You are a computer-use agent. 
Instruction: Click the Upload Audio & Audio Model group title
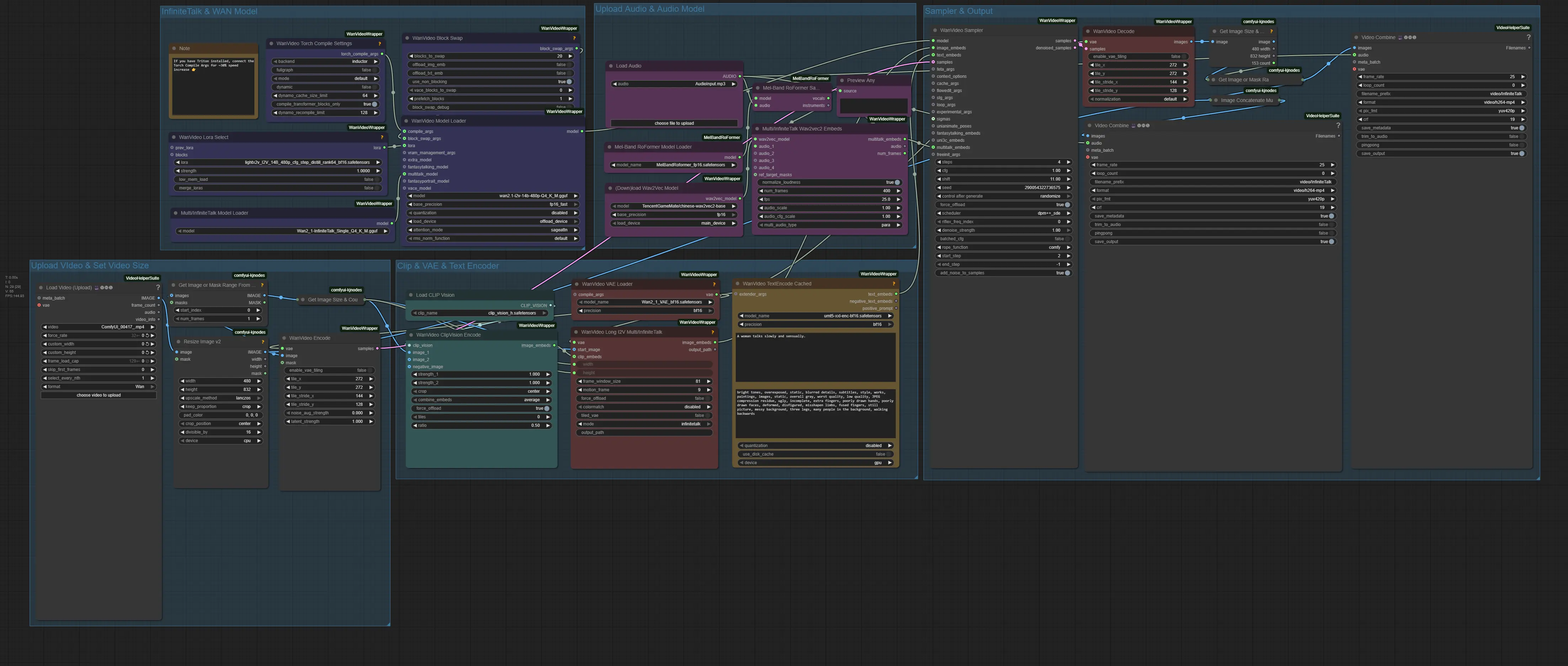(649, 9)
